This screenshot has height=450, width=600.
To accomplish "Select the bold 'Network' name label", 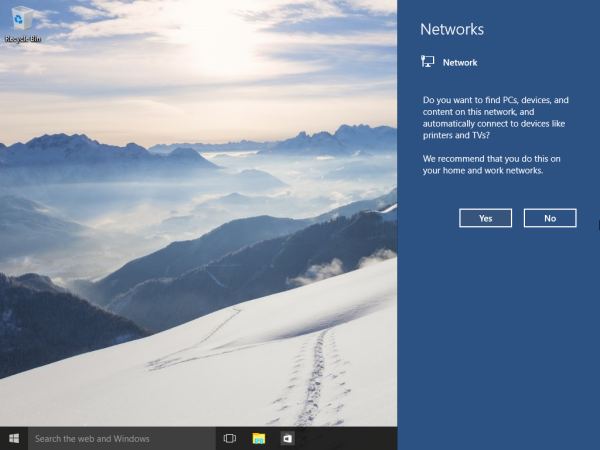I will (460, 62).
